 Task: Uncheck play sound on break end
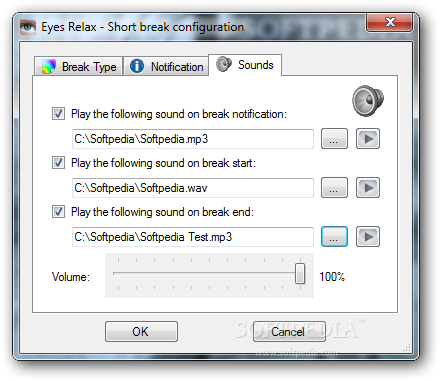(58, 212)
